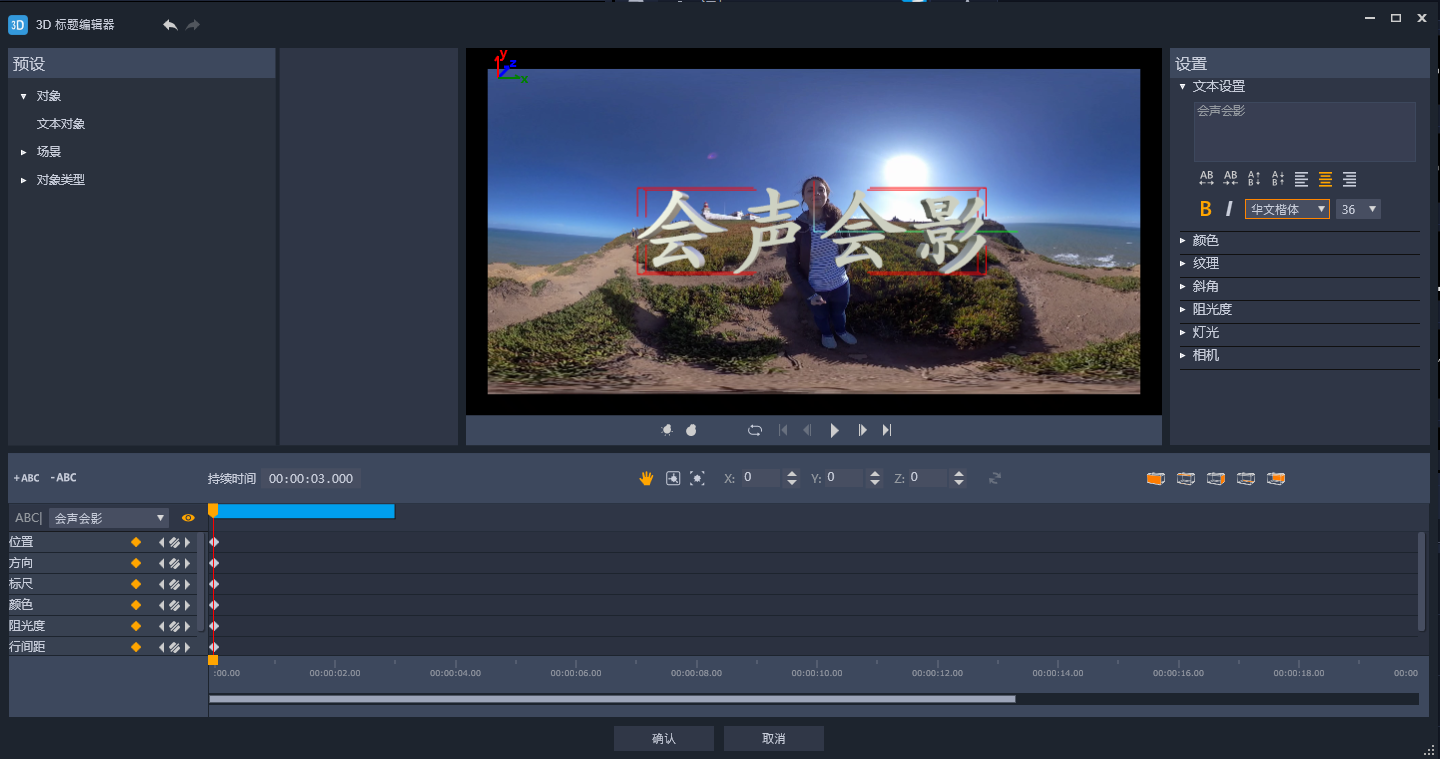
Task: Toggle keyframe diamond for 阻光度
Action: [136, 626]
